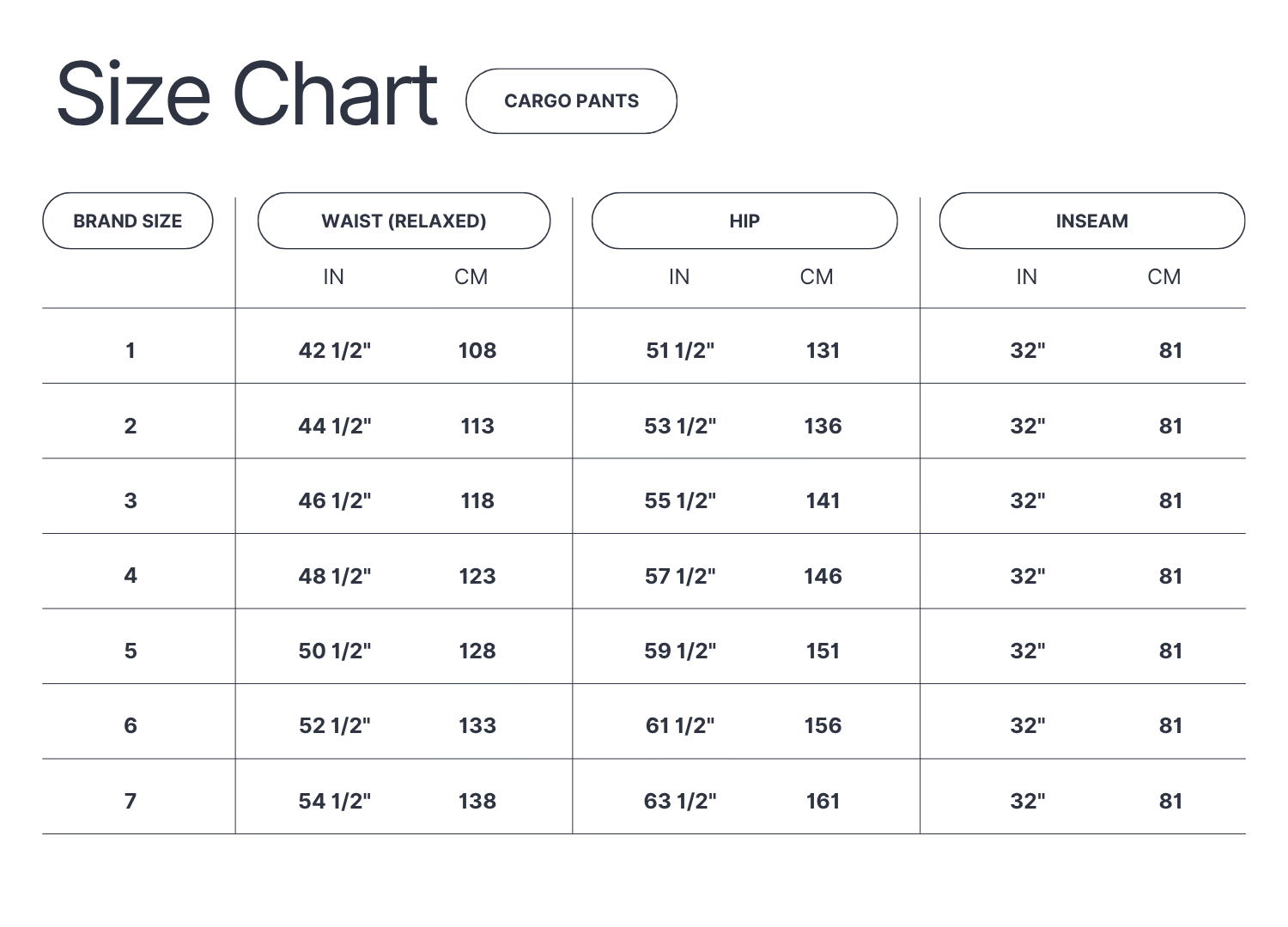Select brand size 4 row label
The image size is (1288, 927).
click(131, 575)
